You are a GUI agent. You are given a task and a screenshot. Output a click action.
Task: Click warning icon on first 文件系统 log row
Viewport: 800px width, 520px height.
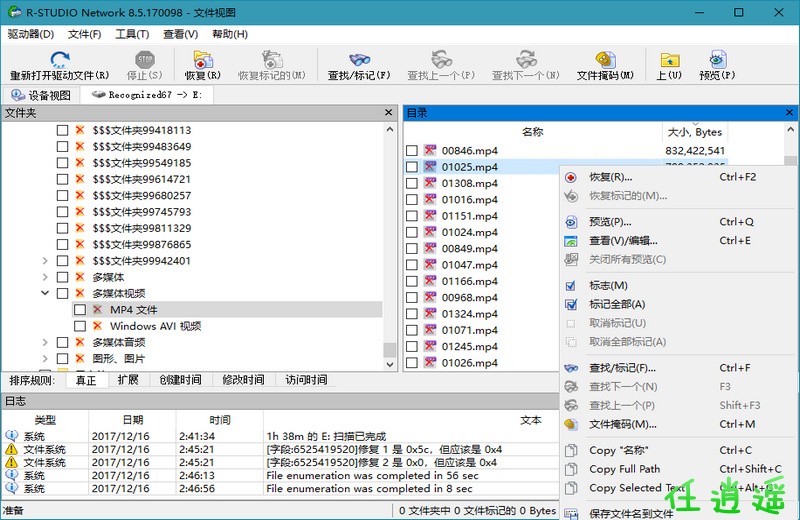(x=11, y=449)
